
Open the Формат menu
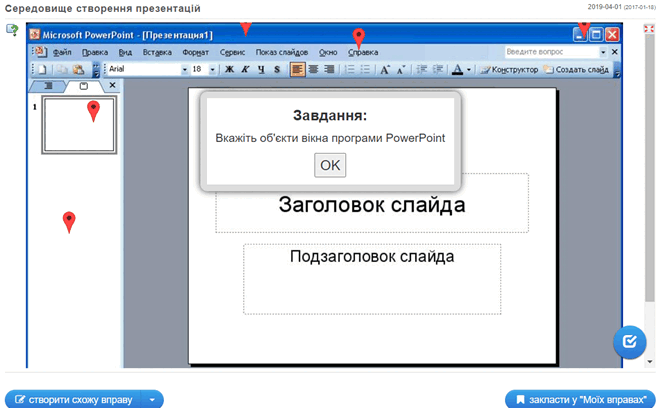click(195, 52)
